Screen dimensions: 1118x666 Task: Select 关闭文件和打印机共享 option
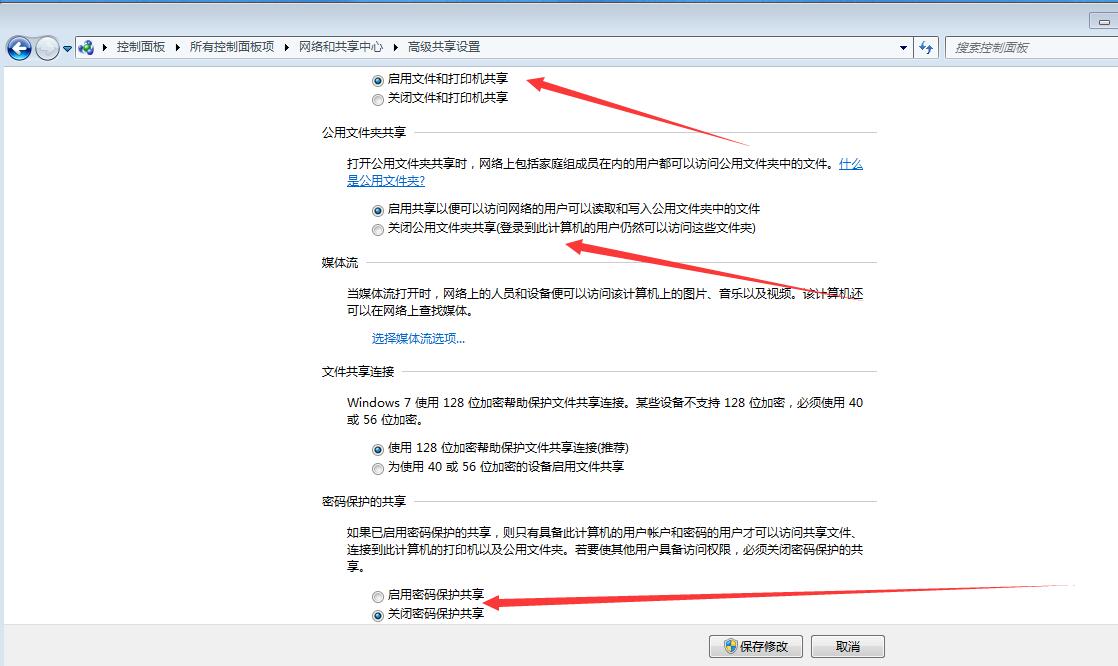click(x=377, y=99)
